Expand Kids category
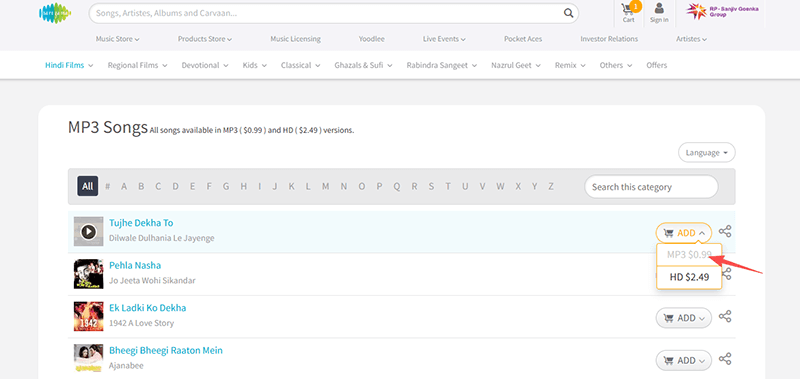This screenshot has width=800, height=379. (x=254, y=65)
